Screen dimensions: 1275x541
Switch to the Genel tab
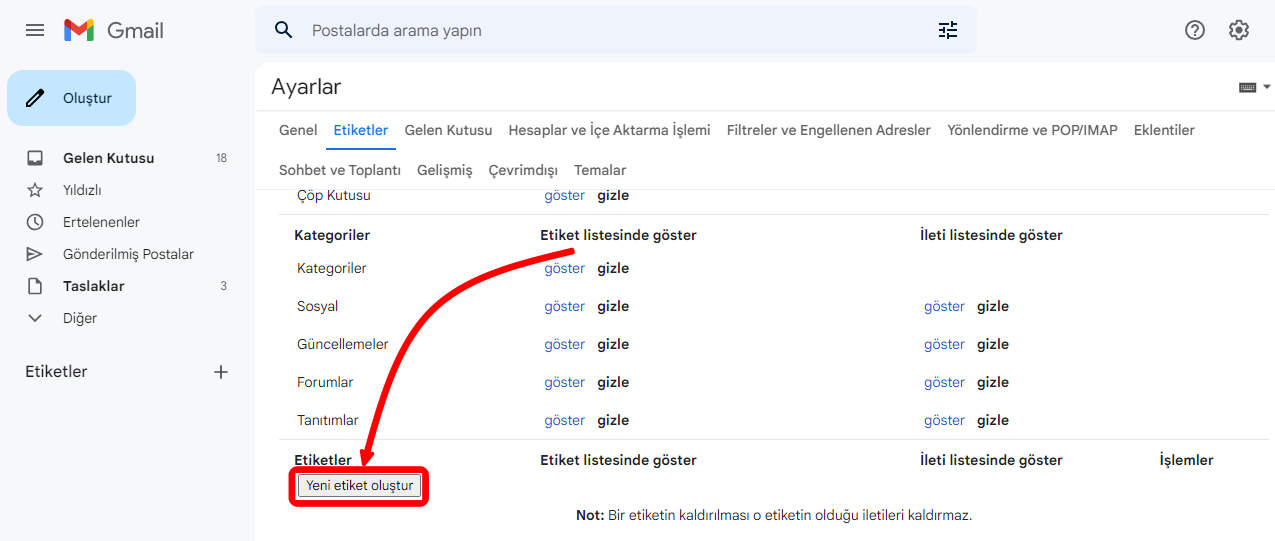pyautogui.click(x=298, y=130)
